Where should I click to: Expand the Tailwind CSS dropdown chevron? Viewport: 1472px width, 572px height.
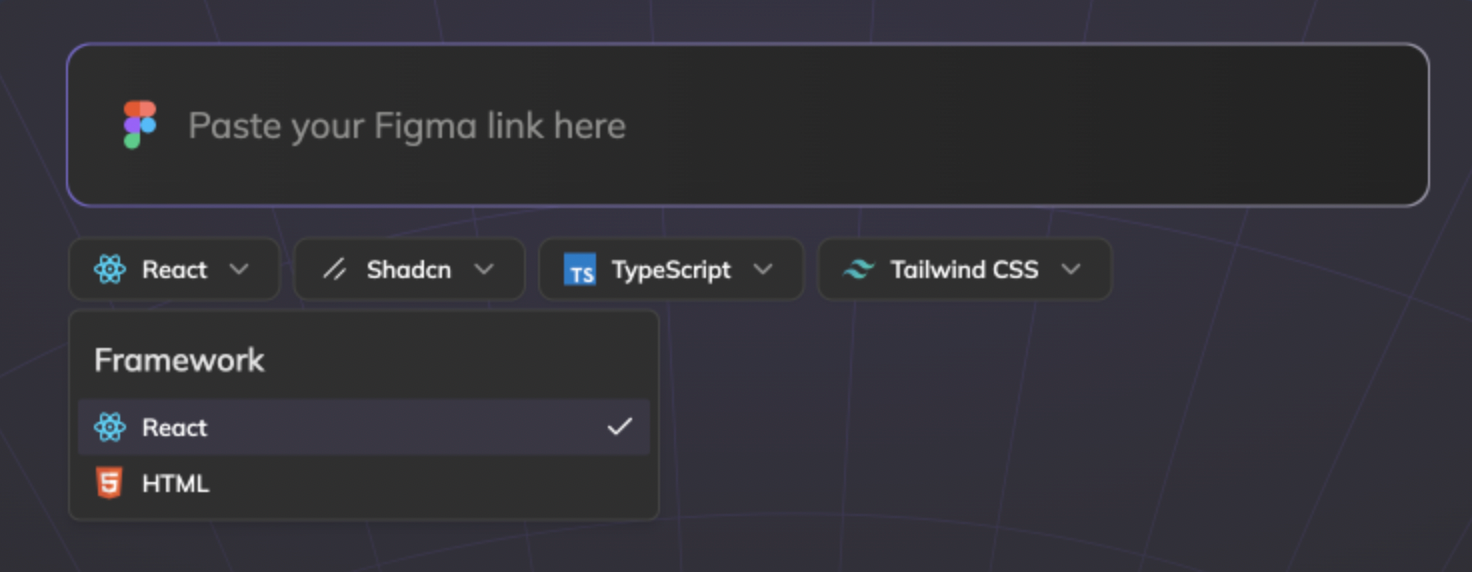(x=1071, y=269)
